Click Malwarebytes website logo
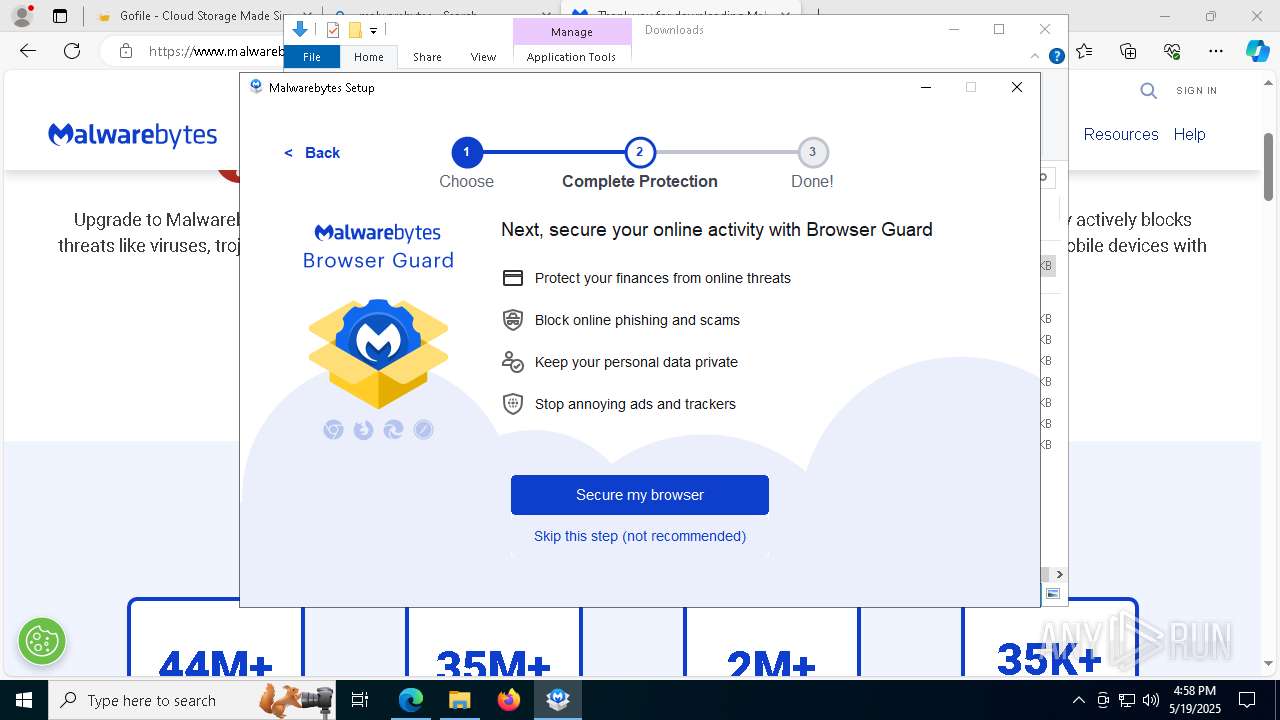 tap(133, 135)
